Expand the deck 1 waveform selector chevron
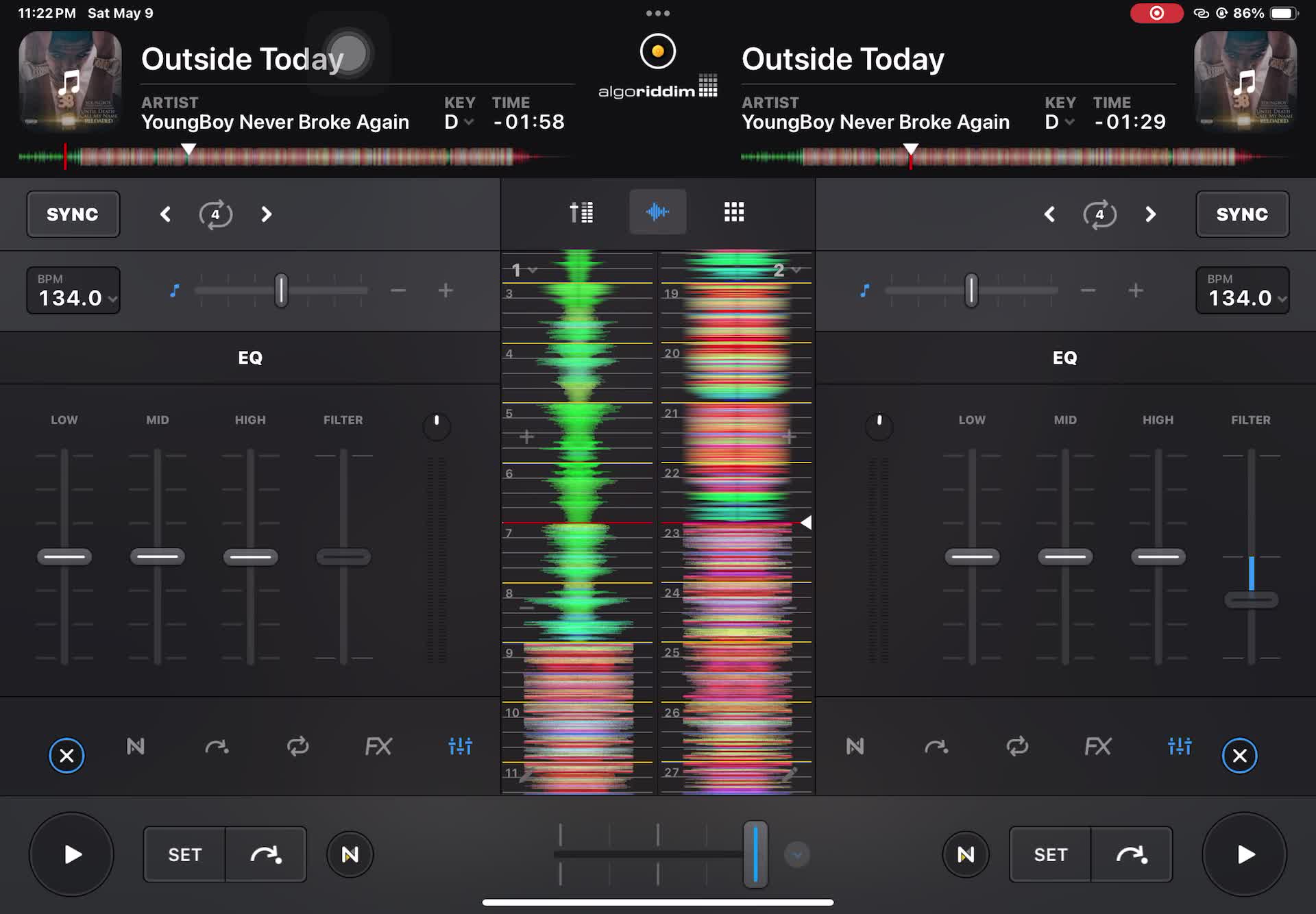Screen dimensions: 1316x914 tap(533, 271)
